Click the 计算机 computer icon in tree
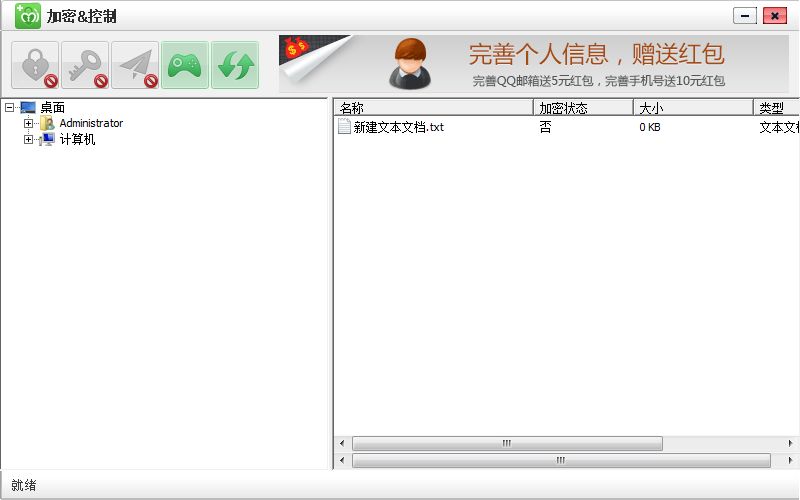The width and height of the screenshot is (800, 500). [47, 139]
